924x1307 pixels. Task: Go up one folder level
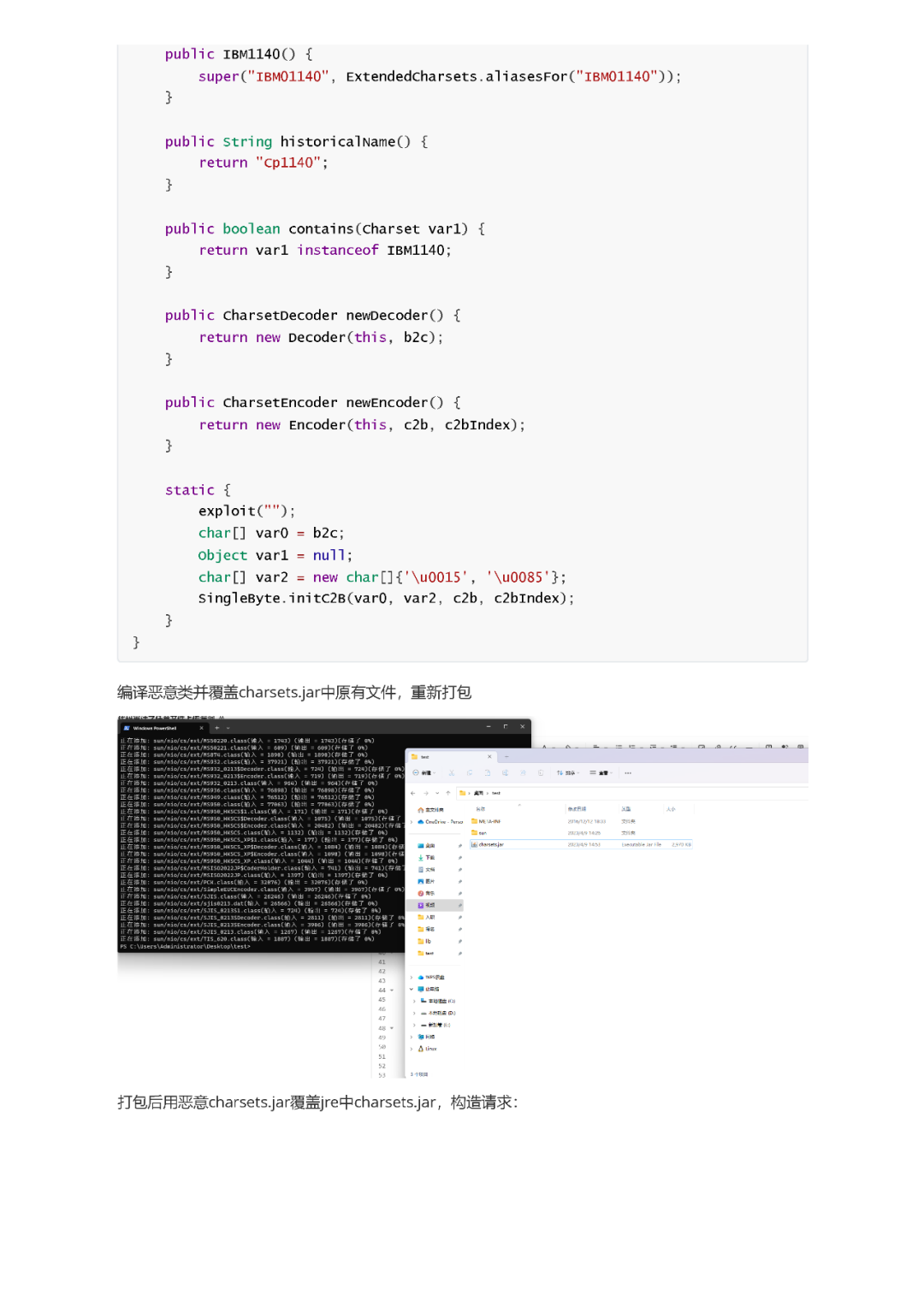(x=447, y=793)
